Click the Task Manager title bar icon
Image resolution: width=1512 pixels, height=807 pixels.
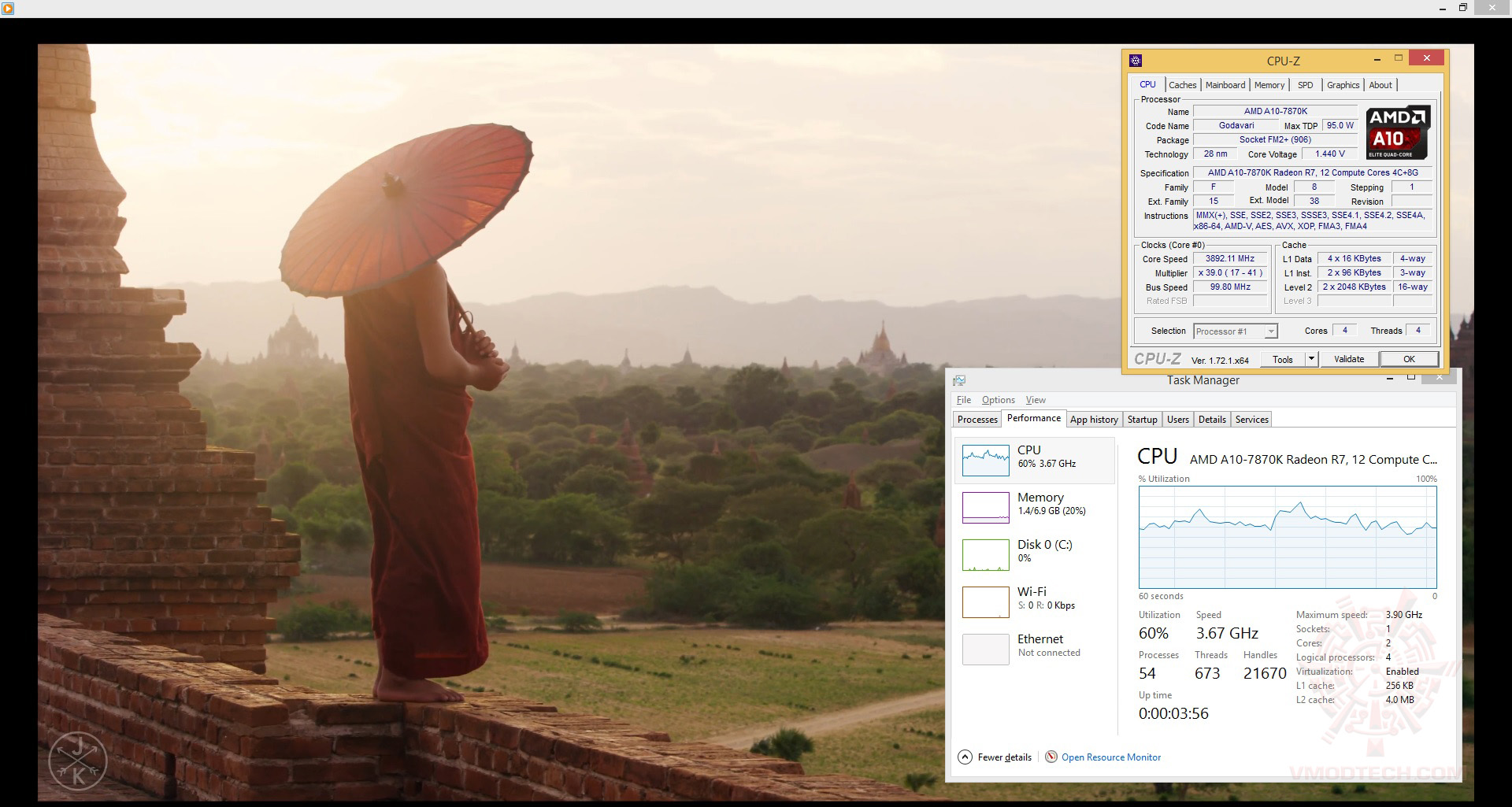click(958, 381)
